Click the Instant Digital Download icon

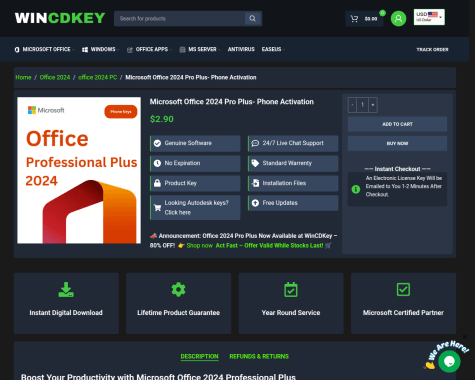pyautogui.click(x=66, y=290)
